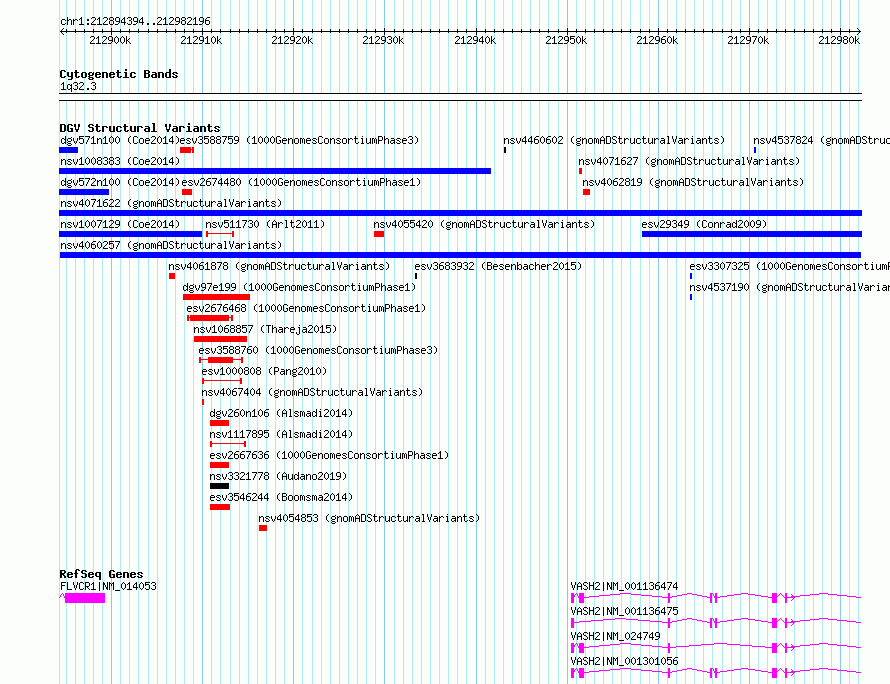The width and height of the screenshot is (890, 684).
Task: Select nsv4054853 gnomADStructuralVariants label
Action: point(369,518)
